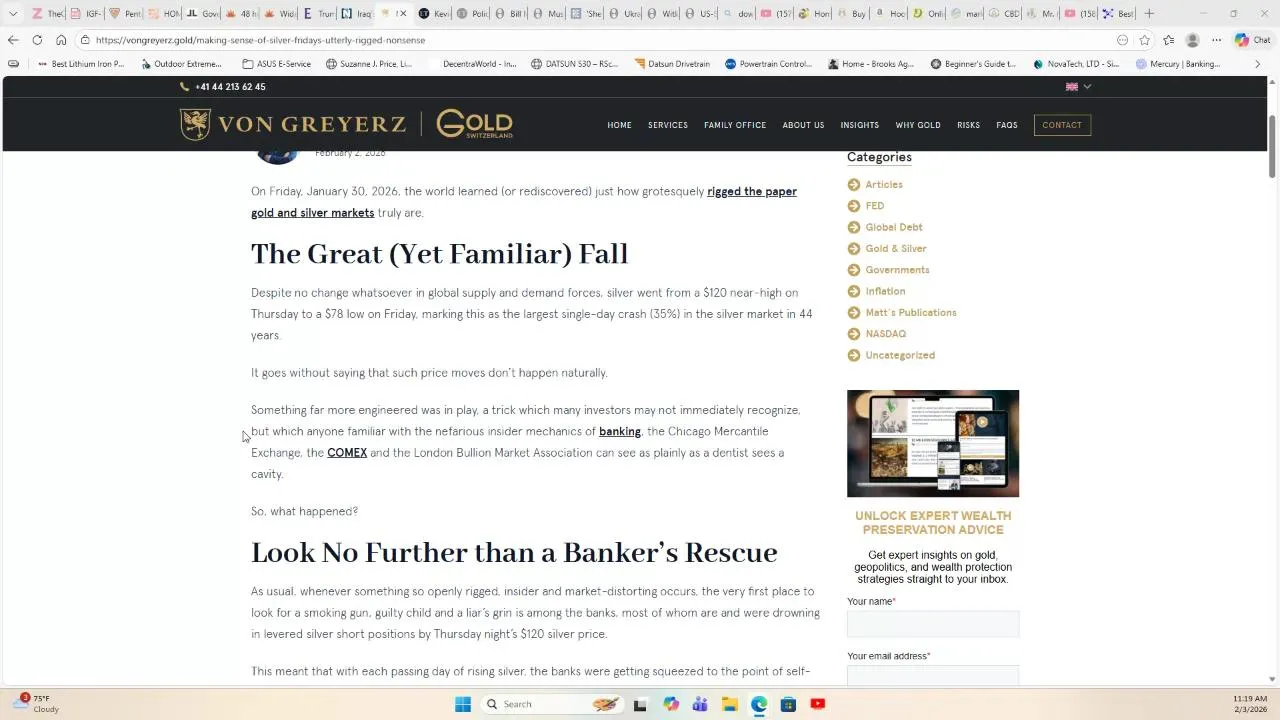
Task: Click the CONTACT button
Action: click(1062, 125)
